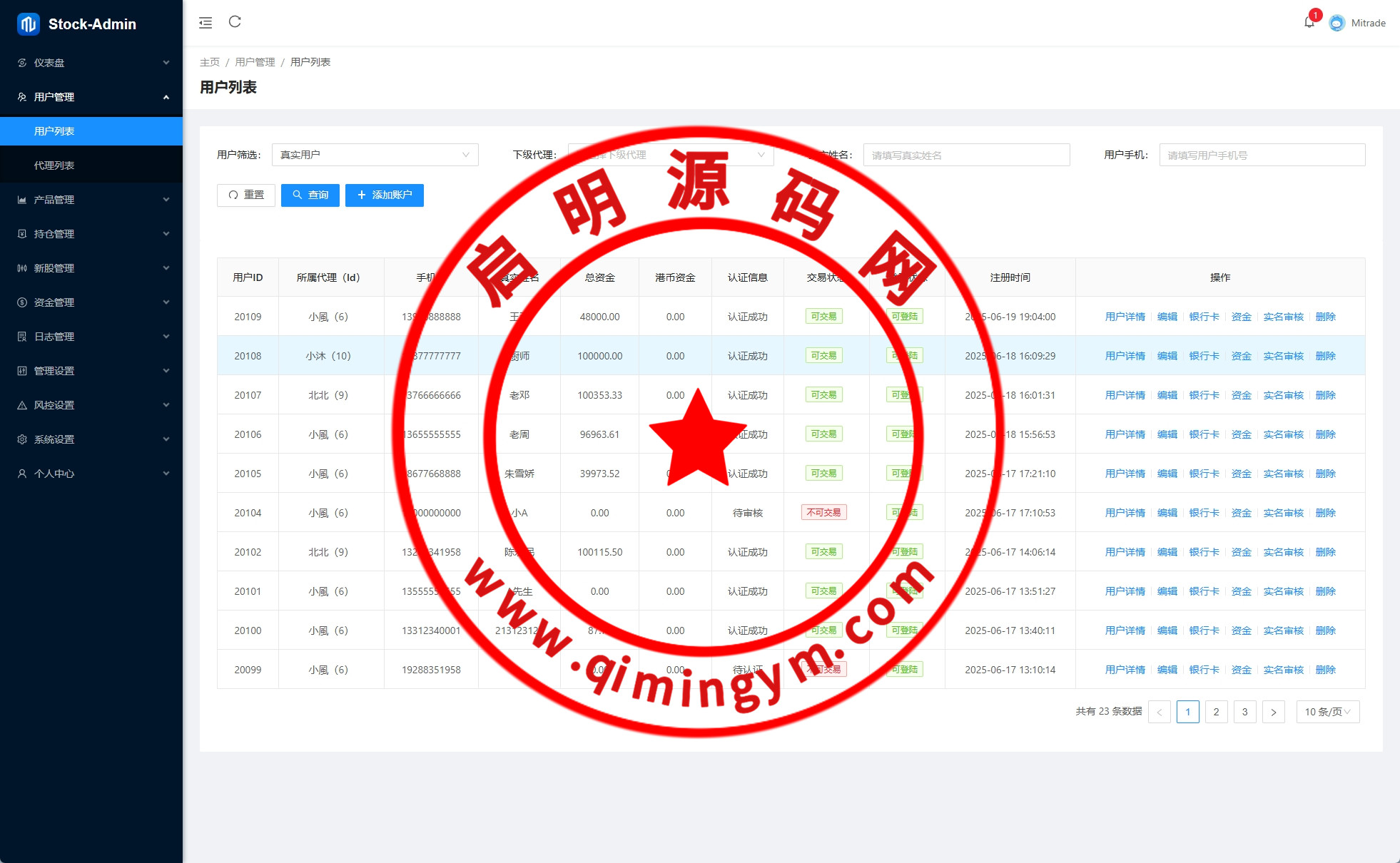Open the 用户筛选 dropdown showing 真实用户
1400x863 pixels.
tap(375, 155)
